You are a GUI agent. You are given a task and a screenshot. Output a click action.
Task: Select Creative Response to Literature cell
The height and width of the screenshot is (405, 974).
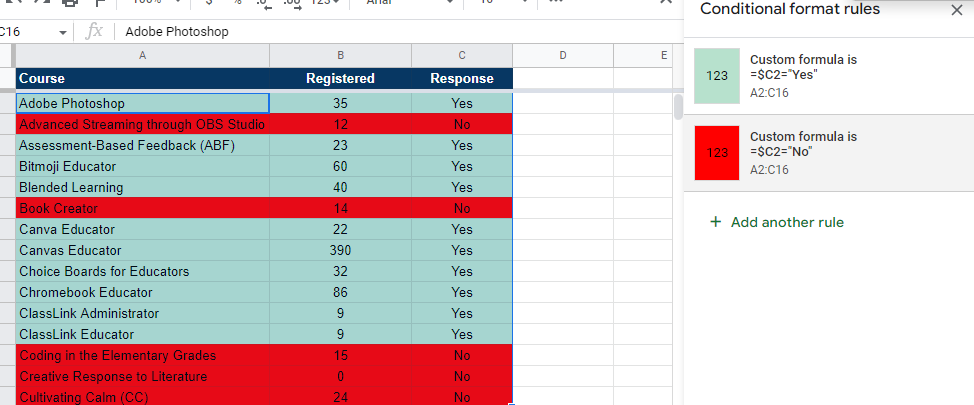tap(142, 376)
